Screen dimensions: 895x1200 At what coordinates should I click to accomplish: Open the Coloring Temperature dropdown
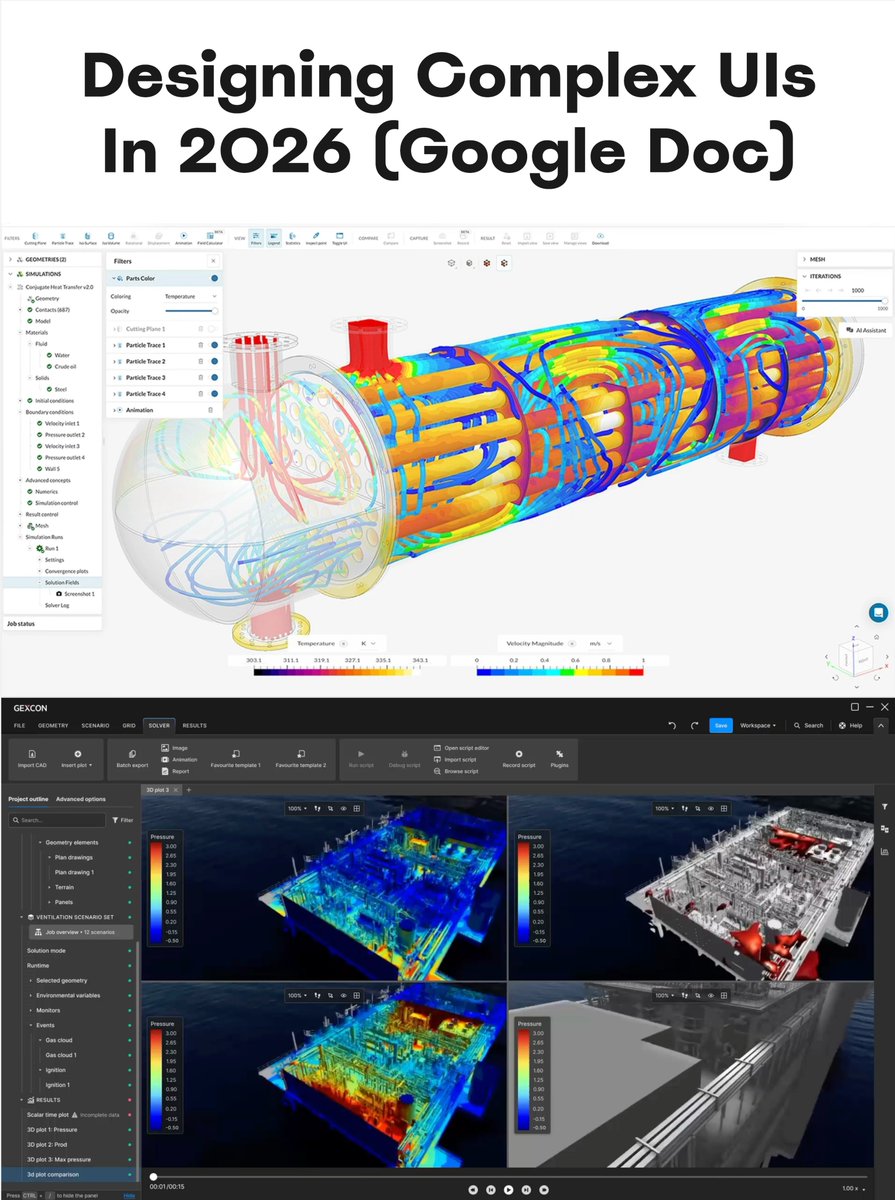pyautogui.click(x=190, y=296)
